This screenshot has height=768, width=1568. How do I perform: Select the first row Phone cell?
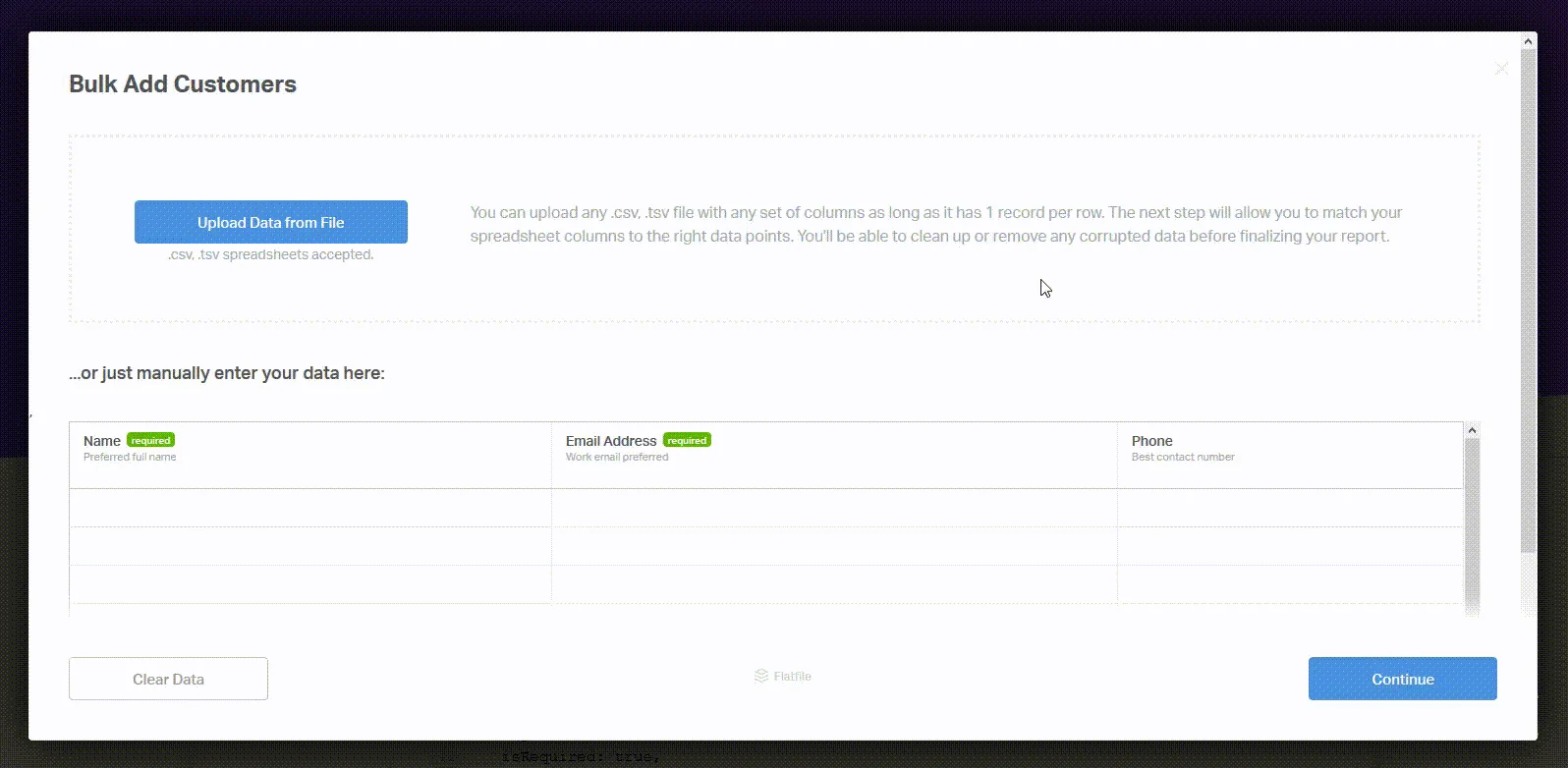[x=1289, y=508]
